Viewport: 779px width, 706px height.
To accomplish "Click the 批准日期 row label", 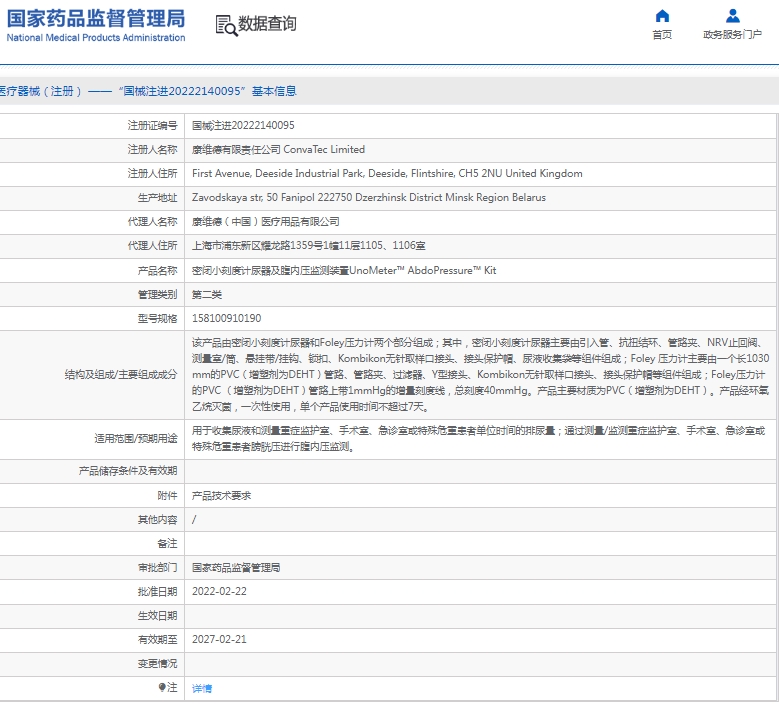I will point(157,591).
